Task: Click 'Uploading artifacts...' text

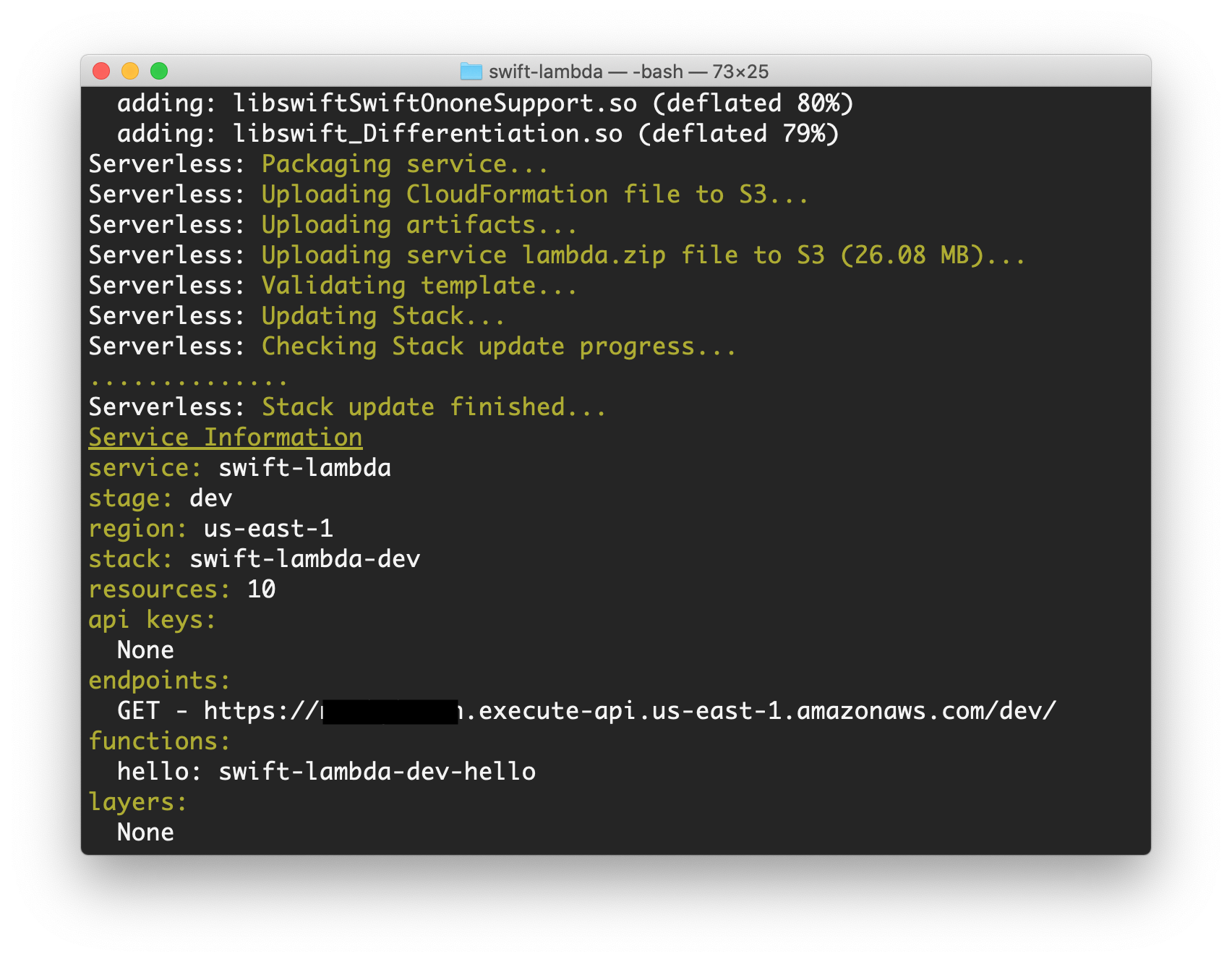Action: pos(419,225)
